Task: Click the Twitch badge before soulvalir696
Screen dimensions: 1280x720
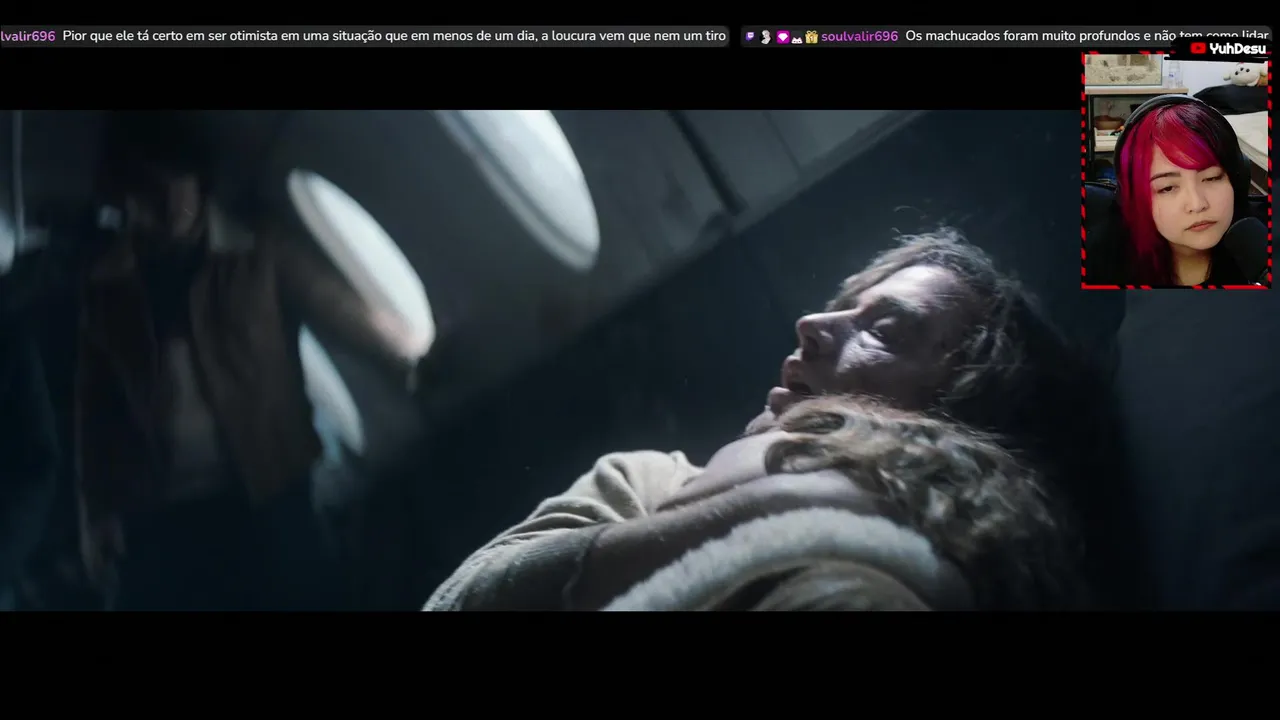Action: tap(750, 36)
